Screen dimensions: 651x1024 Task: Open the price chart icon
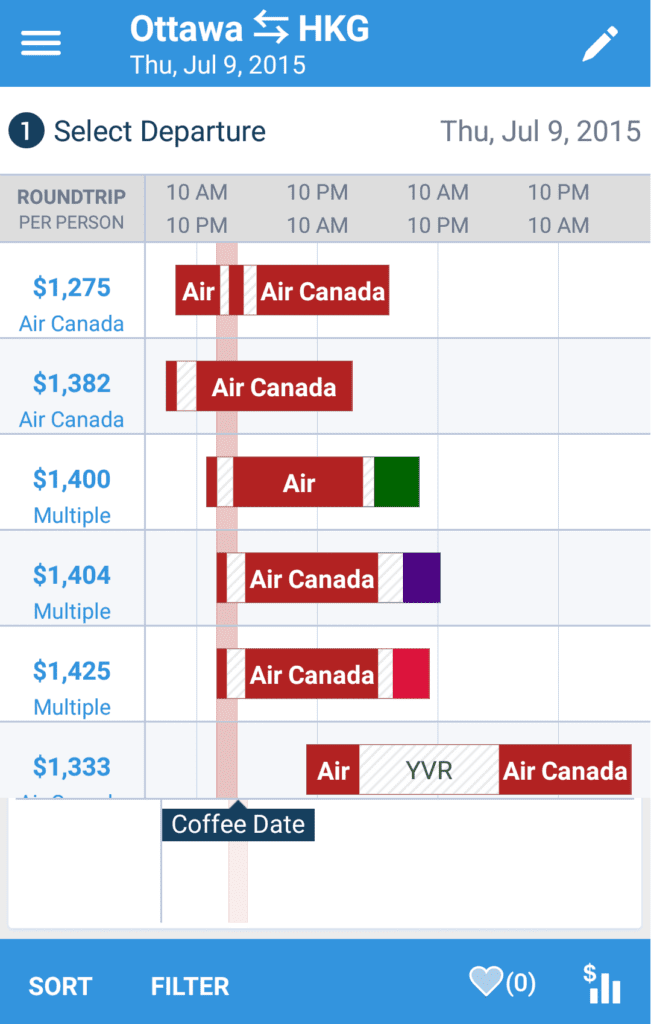[x=602, y=984]
